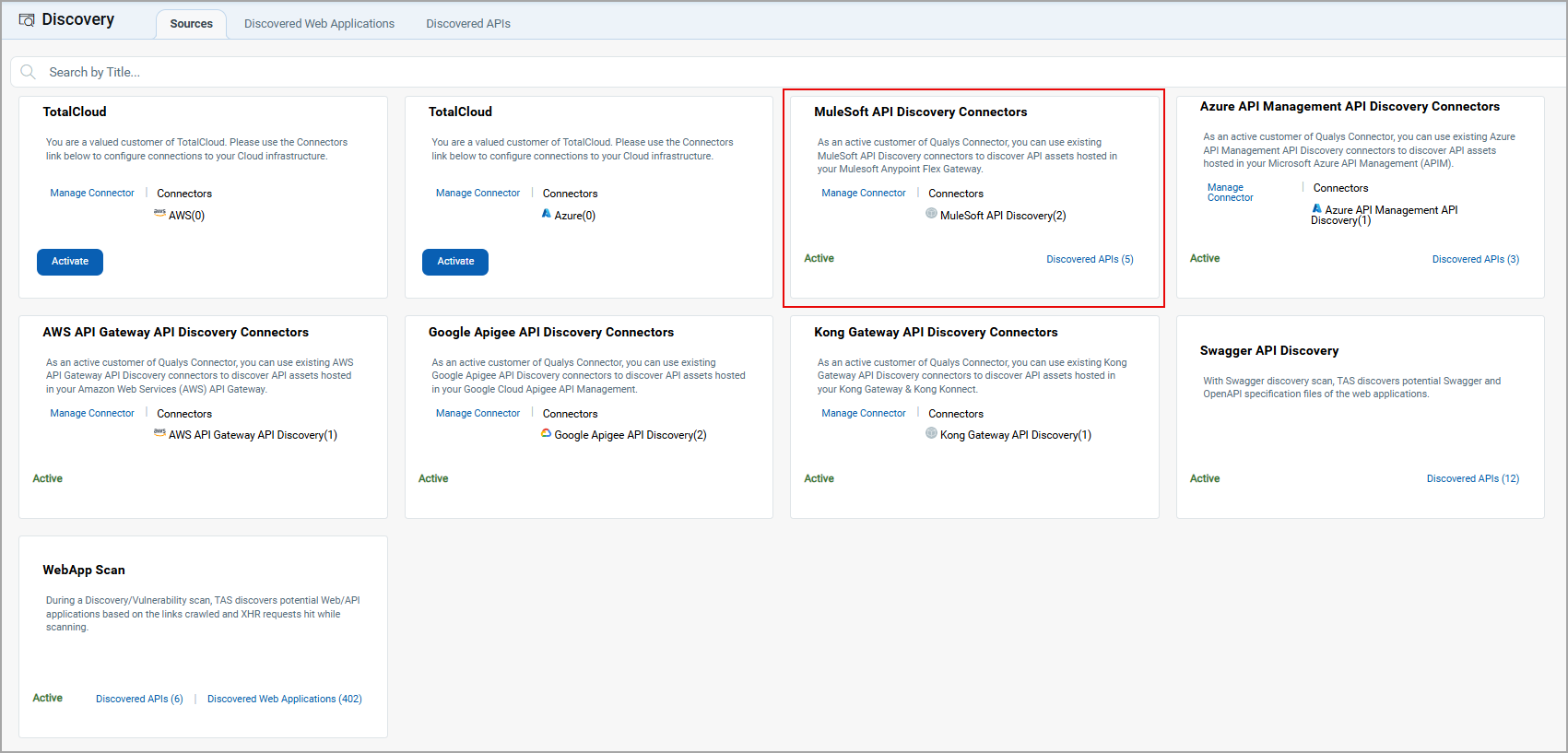The height and width of the screenshot is (753, 1568).
Task: Click the search magnifier icon
Action: 29,72
